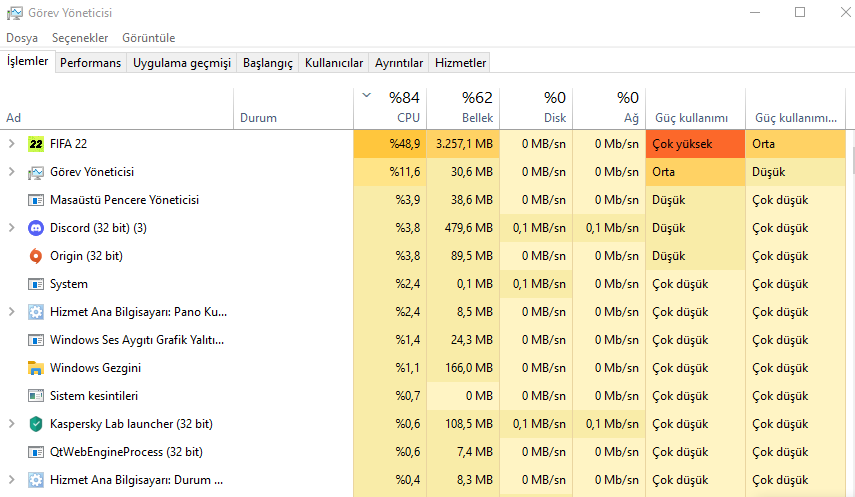Switch to the Kullanıcılar tab
Viewport: 855px width, 497px height.
pos(334,63)
